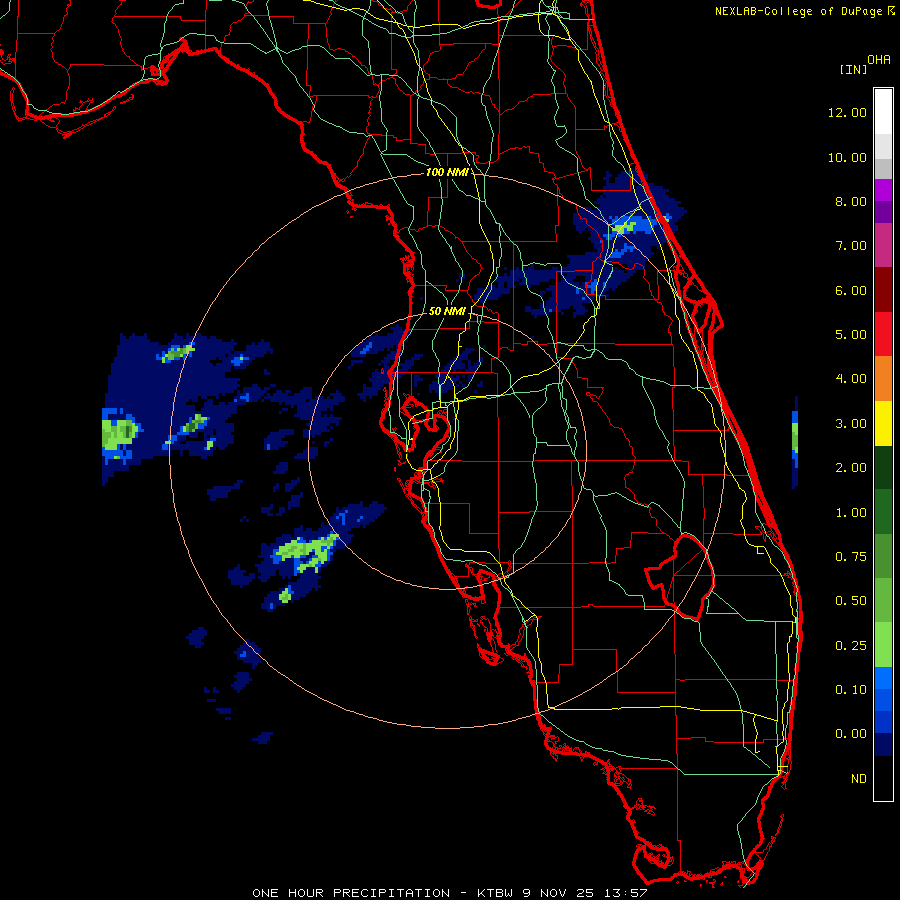Select the yellow swatch next to 3.00
Image resolution: width=900 pixels, height=900 pixels.
[883, 423]
